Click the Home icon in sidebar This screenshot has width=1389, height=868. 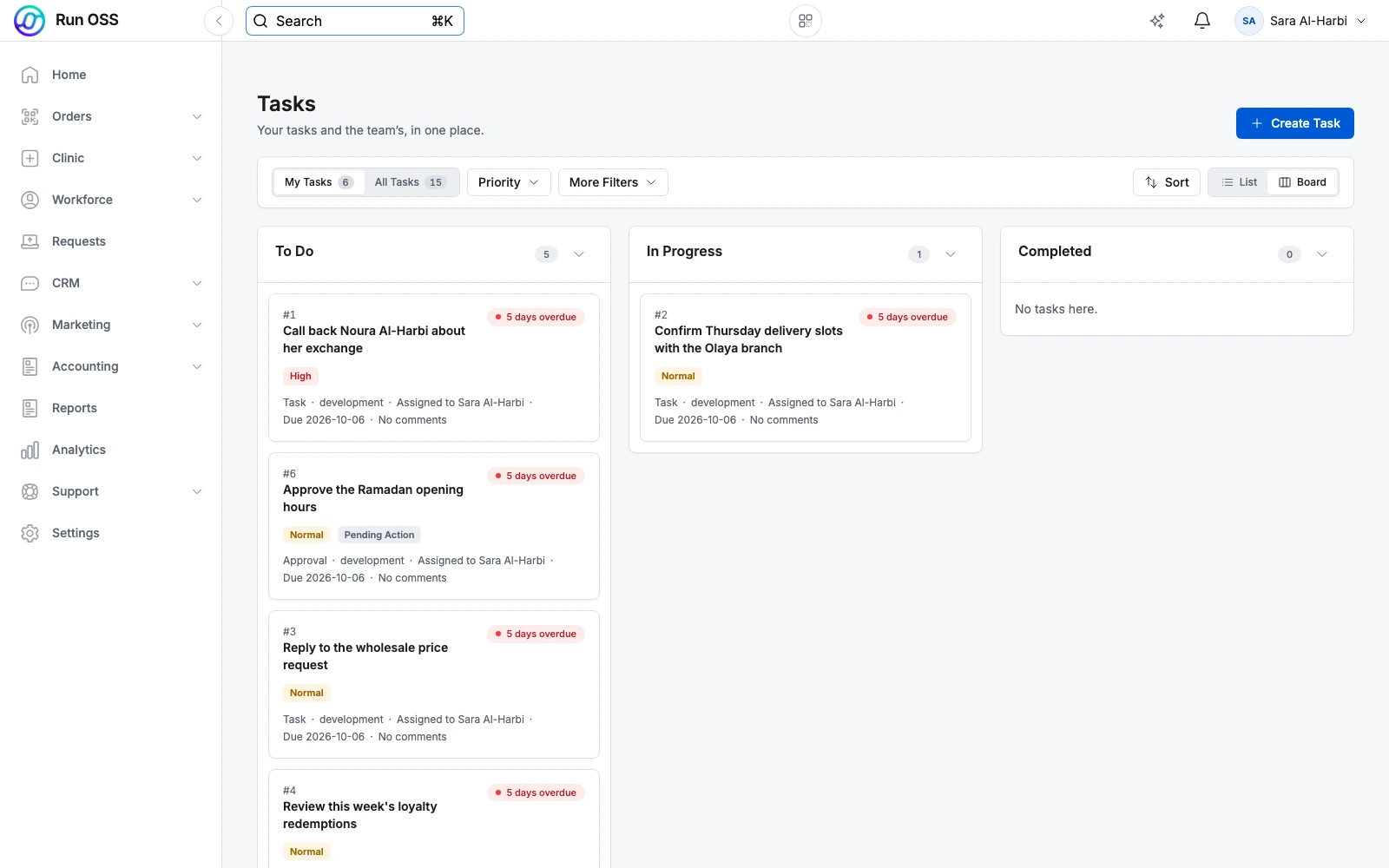coord(30,75)
